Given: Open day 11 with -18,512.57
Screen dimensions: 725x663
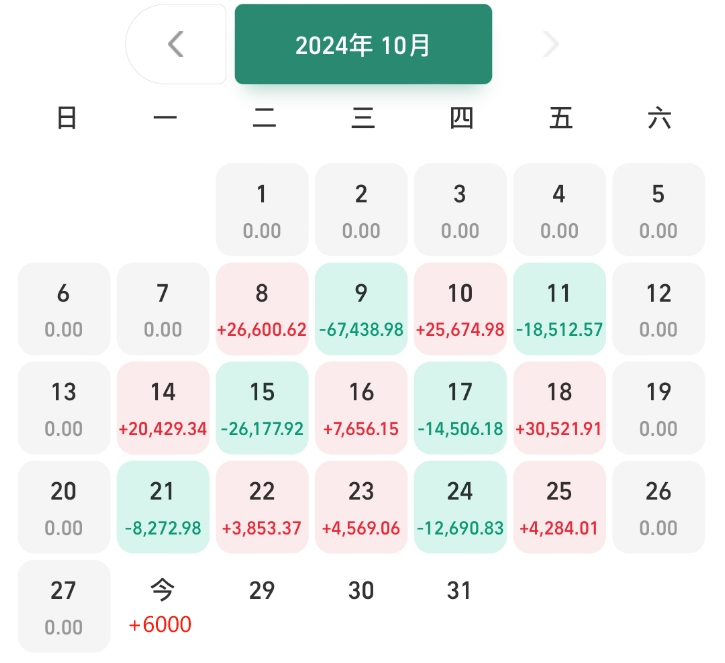Looking at the screenshot, I should coord(559,309).
